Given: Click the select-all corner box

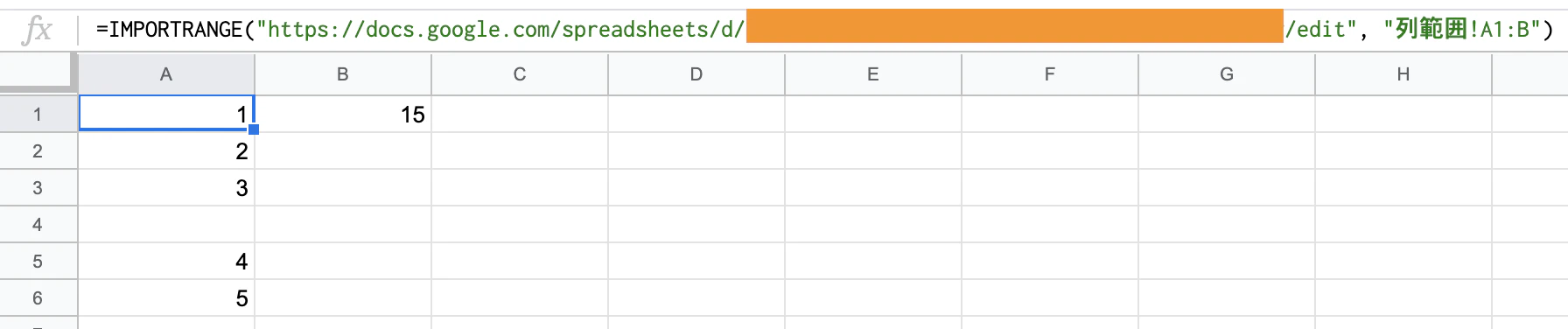Looking at the screenshot, I should [38, 73].
